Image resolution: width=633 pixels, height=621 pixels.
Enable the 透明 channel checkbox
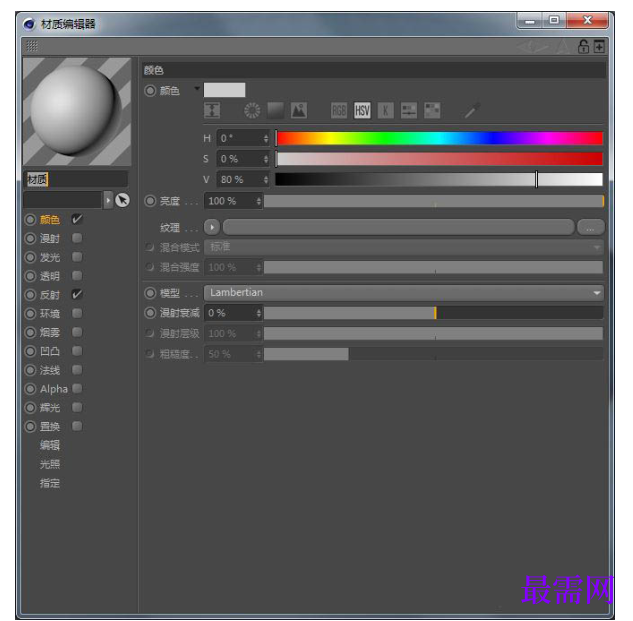pos(77,276)
